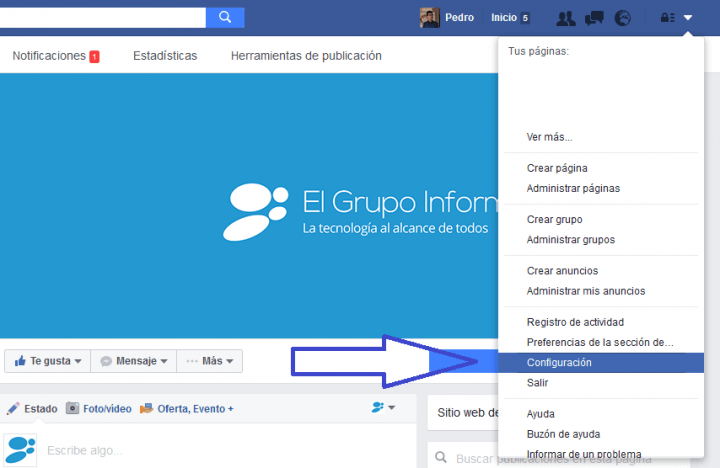Open Configuración from the account menu
Image resolution: width=720 pixels, height=468 pixels.
pos(601,363)
